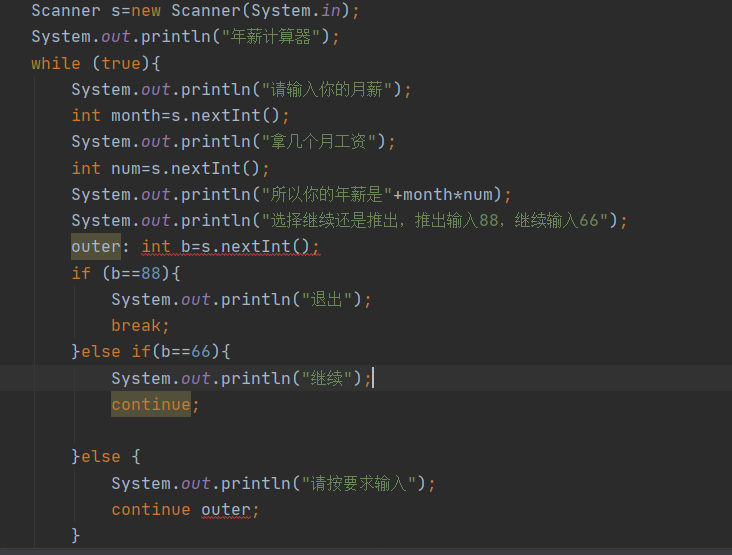Click 'month' in 'int month=s.nextInt();'

click(136, 115)
